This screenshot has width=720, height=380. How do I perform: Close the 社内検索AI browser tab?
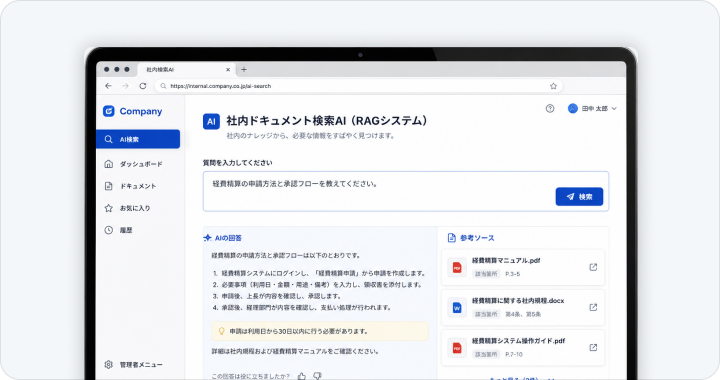(228, 70)
